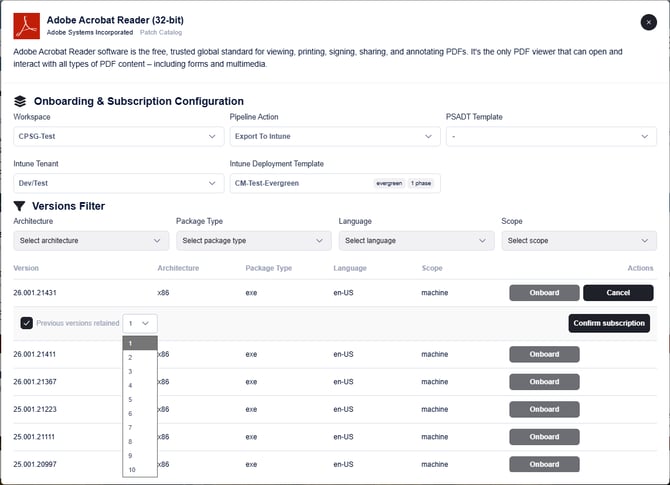Click version number 25.001.20997
The image size is (670, 485).
[x=35, y=464]
